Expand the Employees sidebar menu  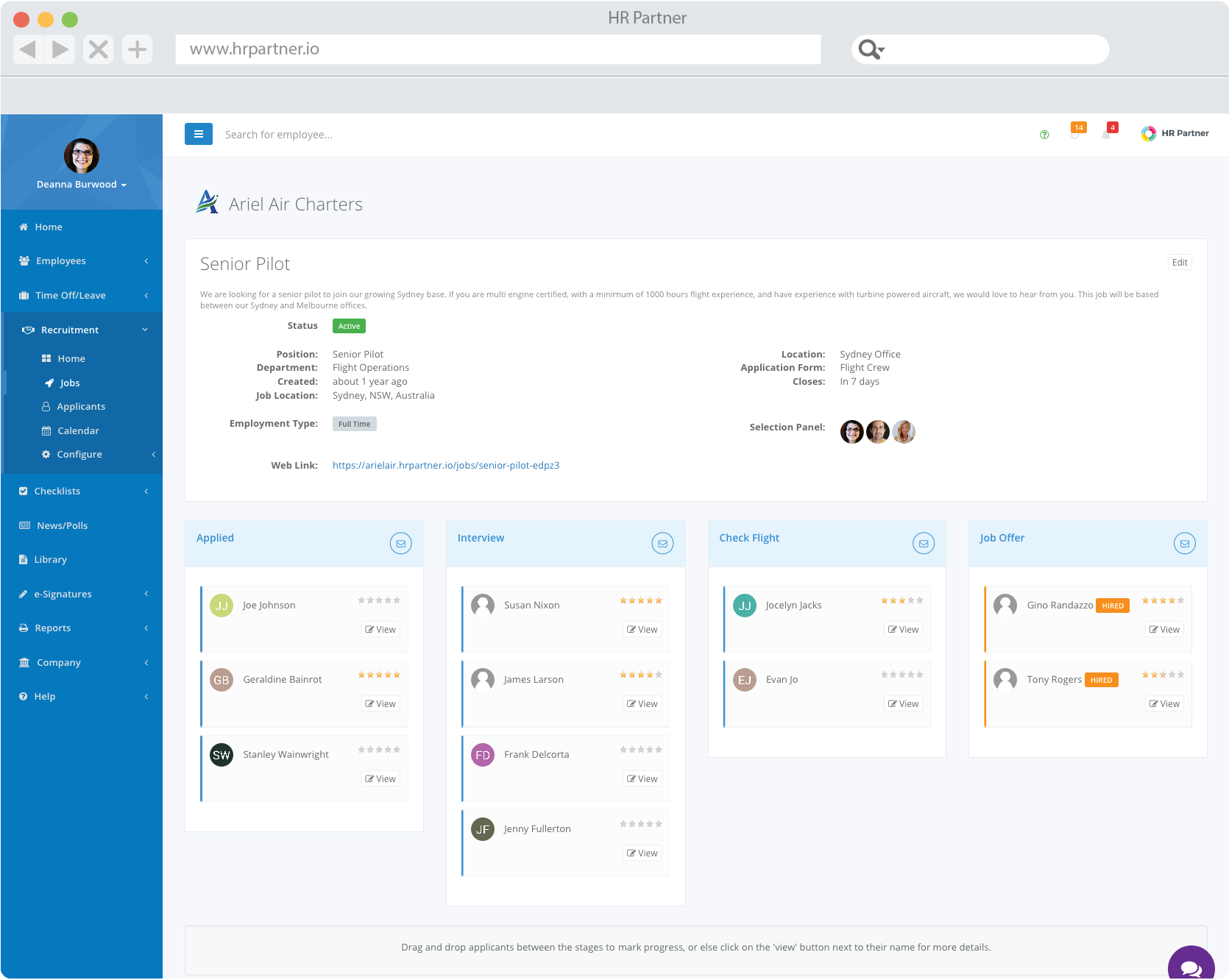coord(82,261)
